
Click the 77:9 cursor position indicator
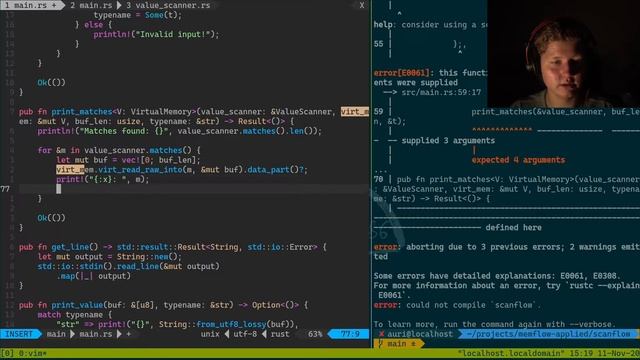point(350,334)
